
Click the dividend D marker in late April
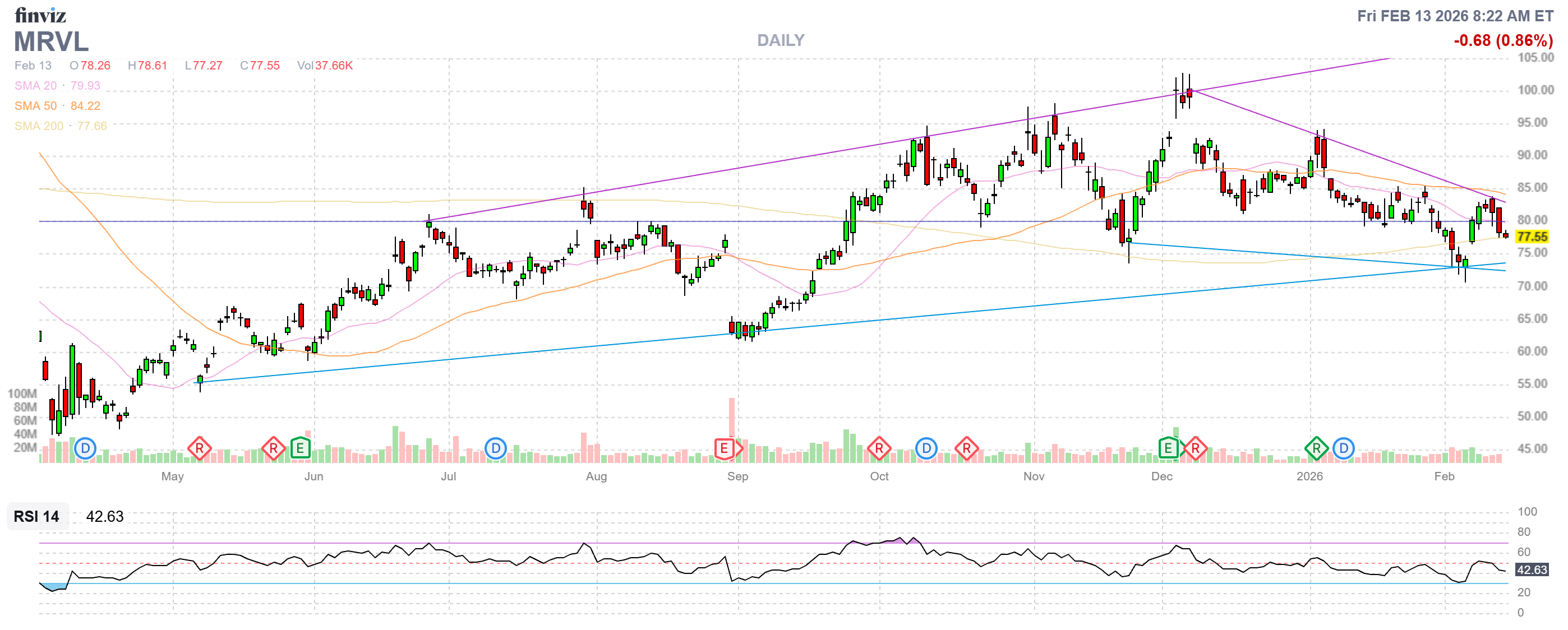tap(85, 449)
